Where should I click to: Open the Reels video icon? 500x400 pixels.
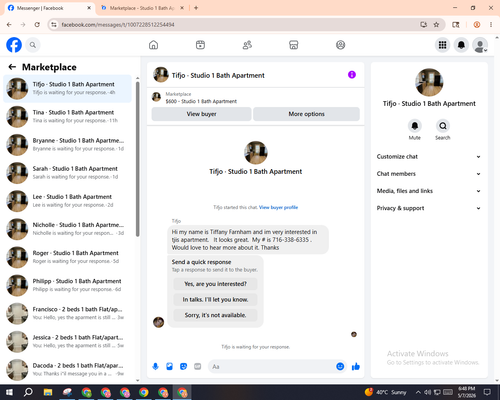tap(200, 45)
